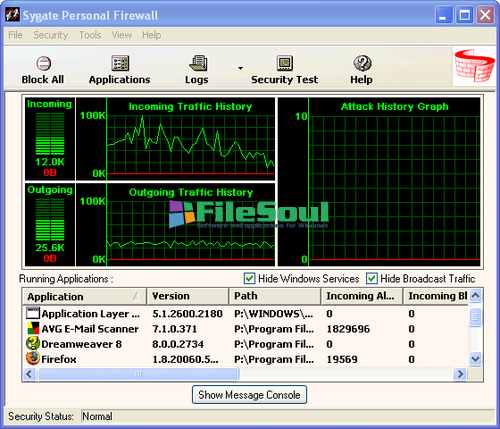Launch the Security Test icon
The image size is (500, 429).
(x=285, y=63)
